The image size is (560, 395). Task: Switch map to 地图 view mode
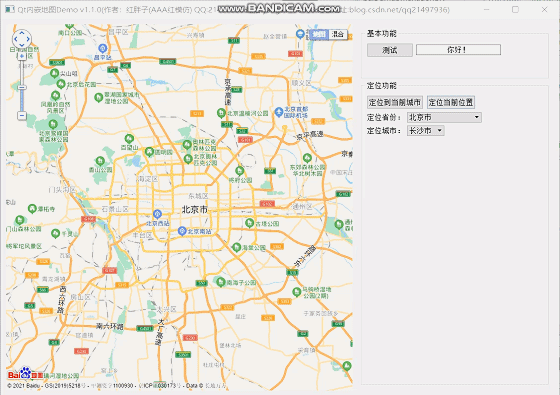(x=319, y=34)
